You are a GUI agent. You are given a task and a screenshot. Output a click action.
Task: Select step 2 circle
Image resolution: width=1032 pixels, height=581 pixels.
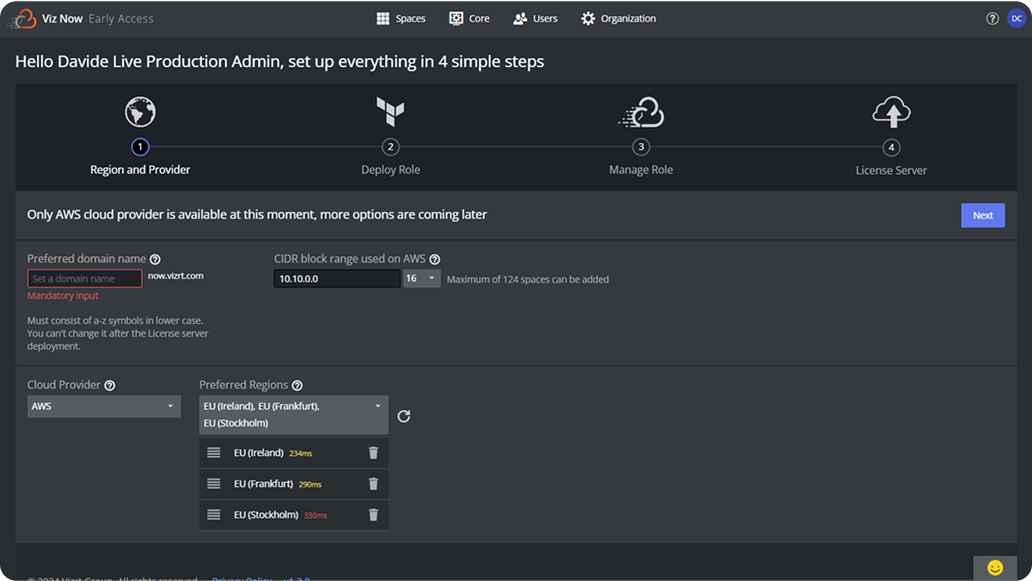390,147
